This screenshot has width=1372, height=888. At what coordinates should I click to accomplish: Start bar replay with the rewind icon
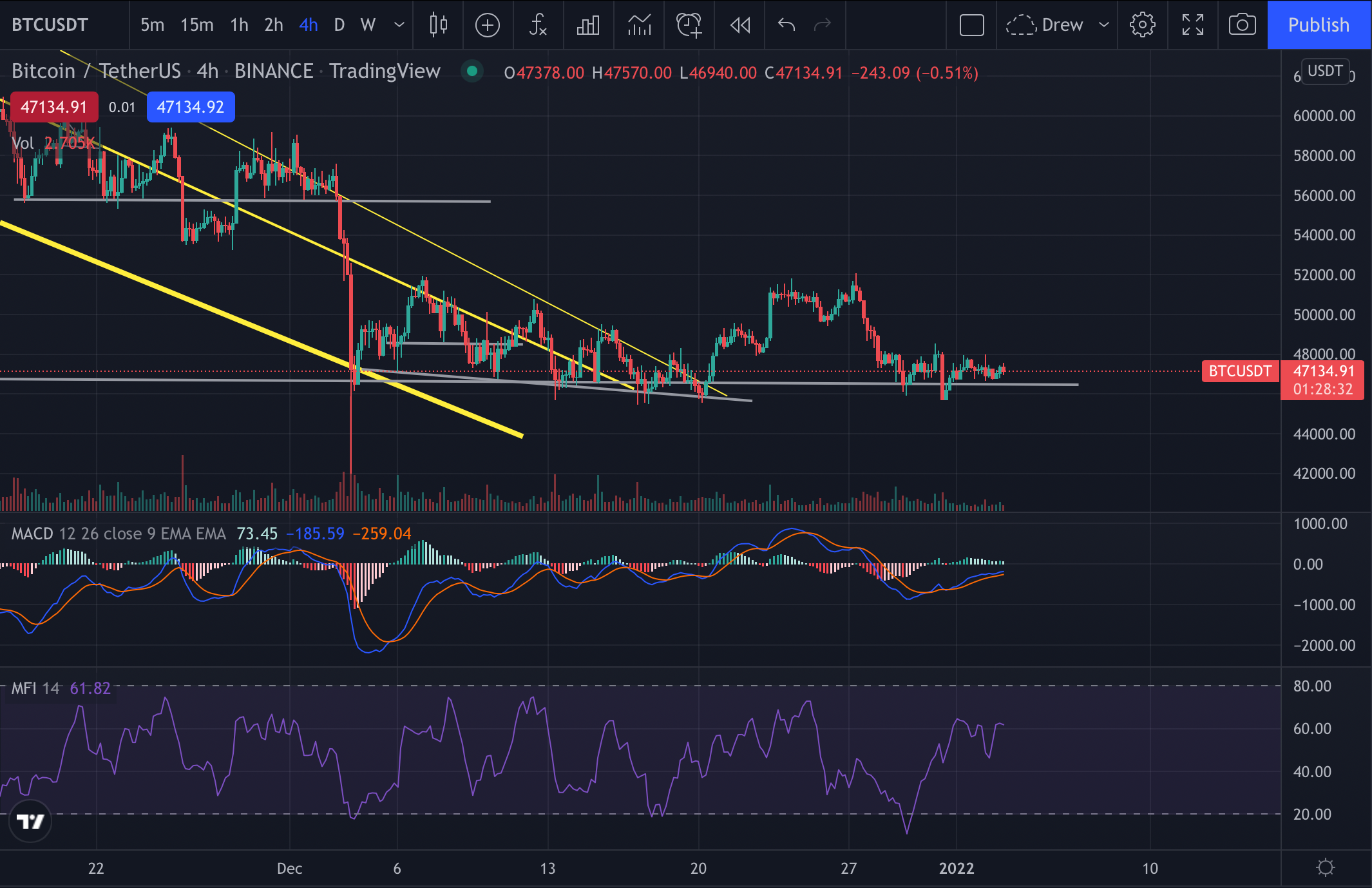point(740,25)
